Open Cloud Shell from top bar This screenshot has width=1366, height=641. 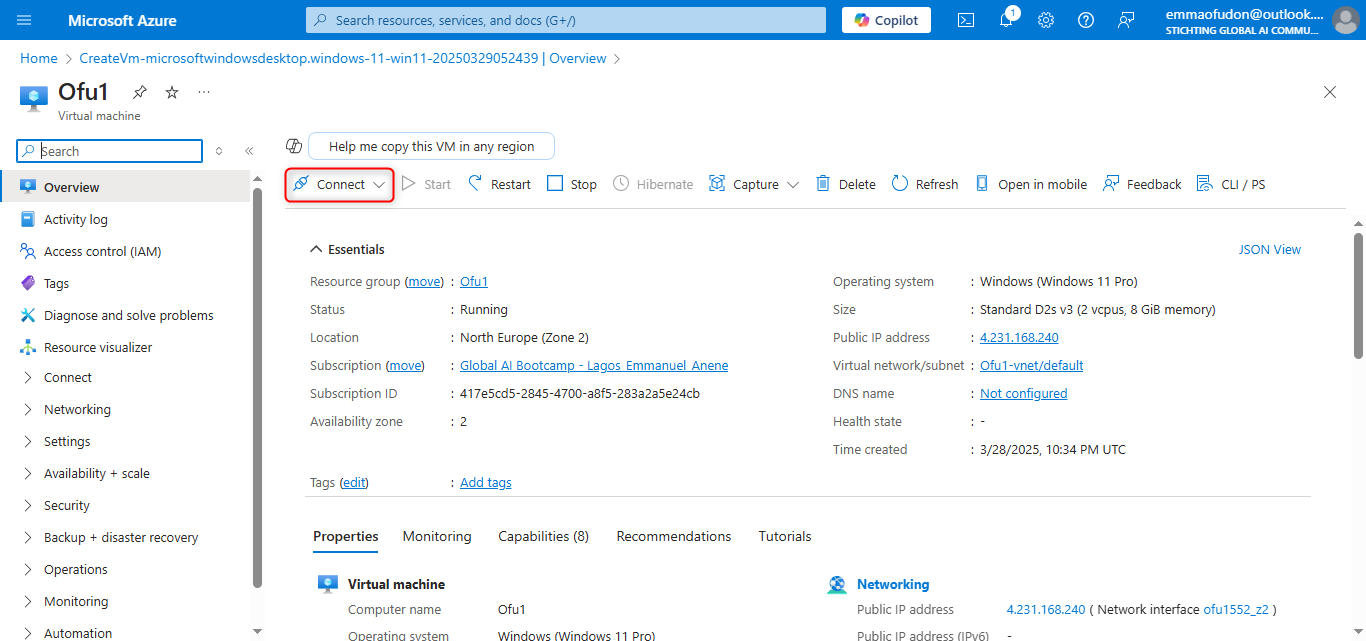pyautogui.click(x=966, y=20)
